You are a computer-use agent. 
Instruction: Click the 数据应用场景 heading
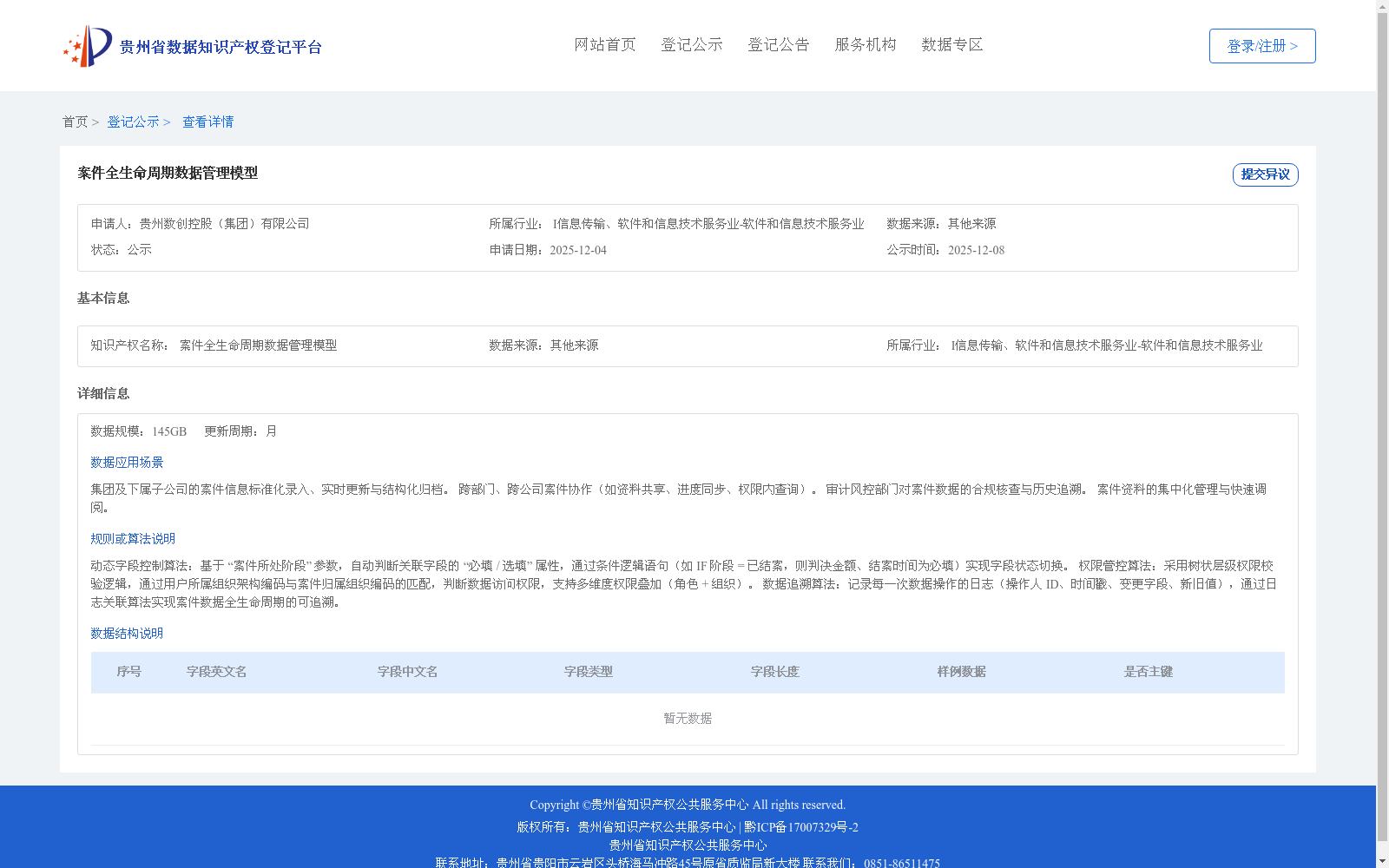click(127, 463)
